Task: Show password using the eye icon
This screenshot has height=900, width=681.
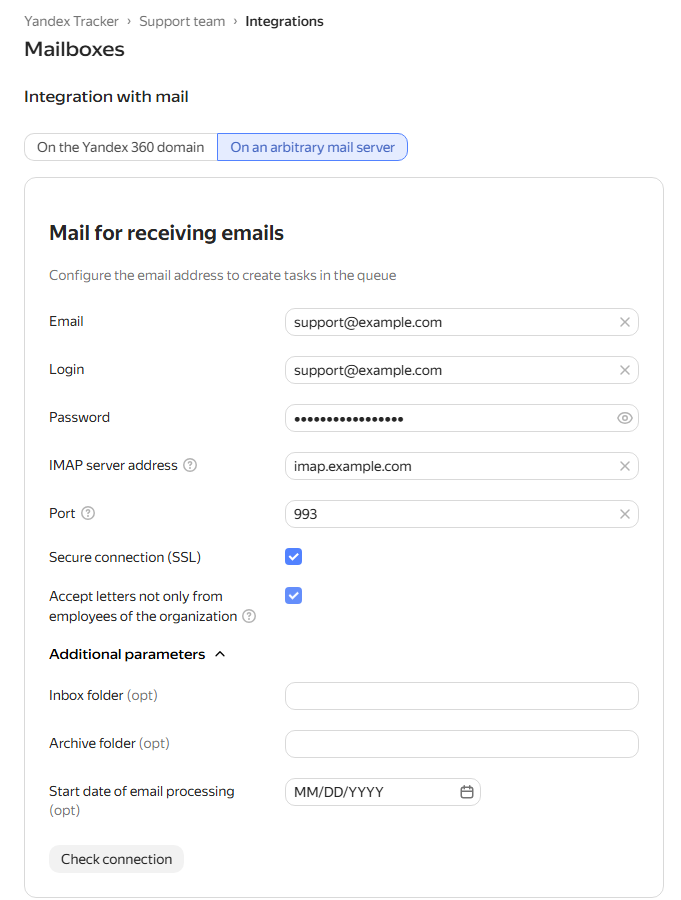Action: (x=625, y=418)
